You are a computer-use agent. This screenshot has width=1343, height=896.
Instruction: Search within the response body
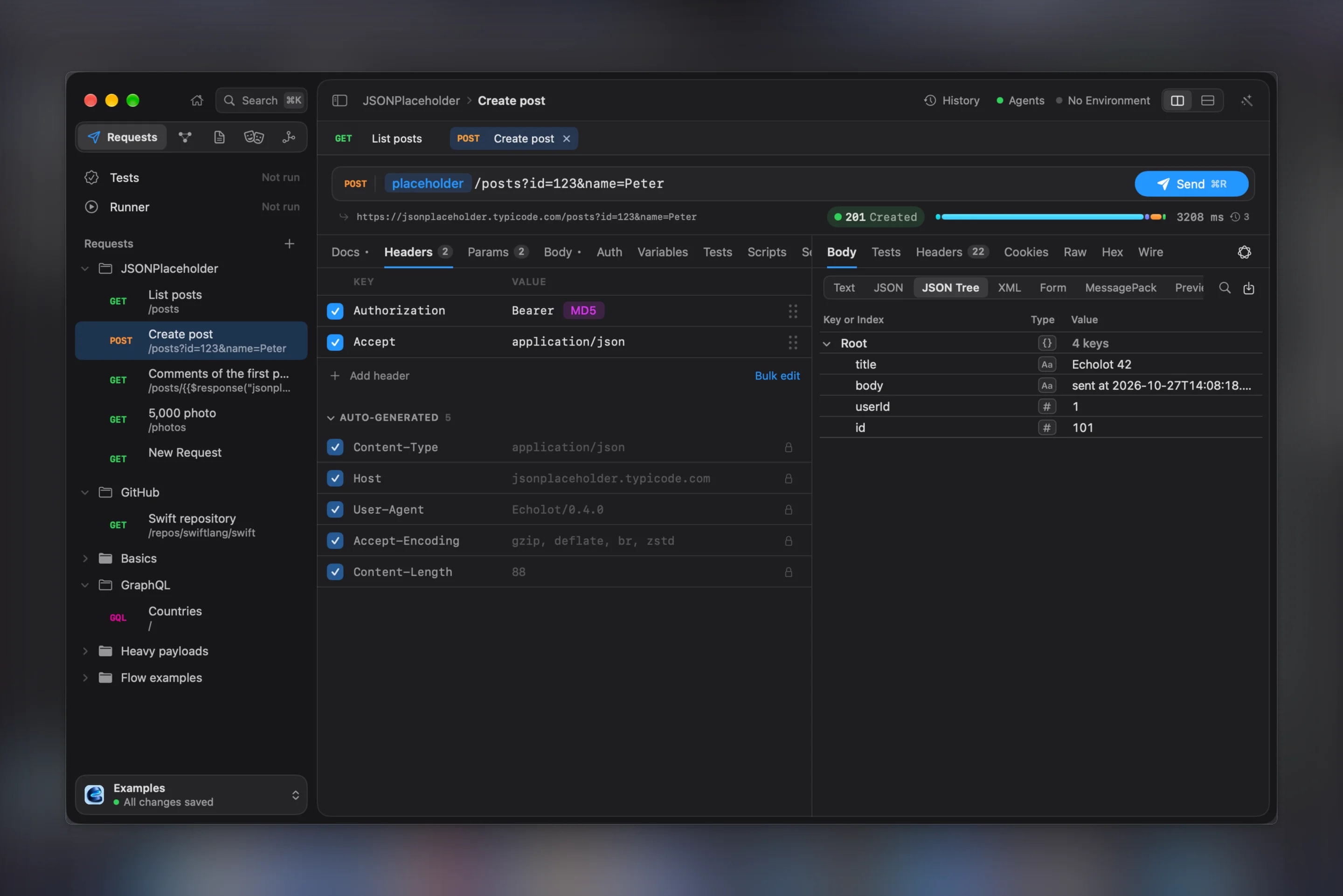point(1225,288)
